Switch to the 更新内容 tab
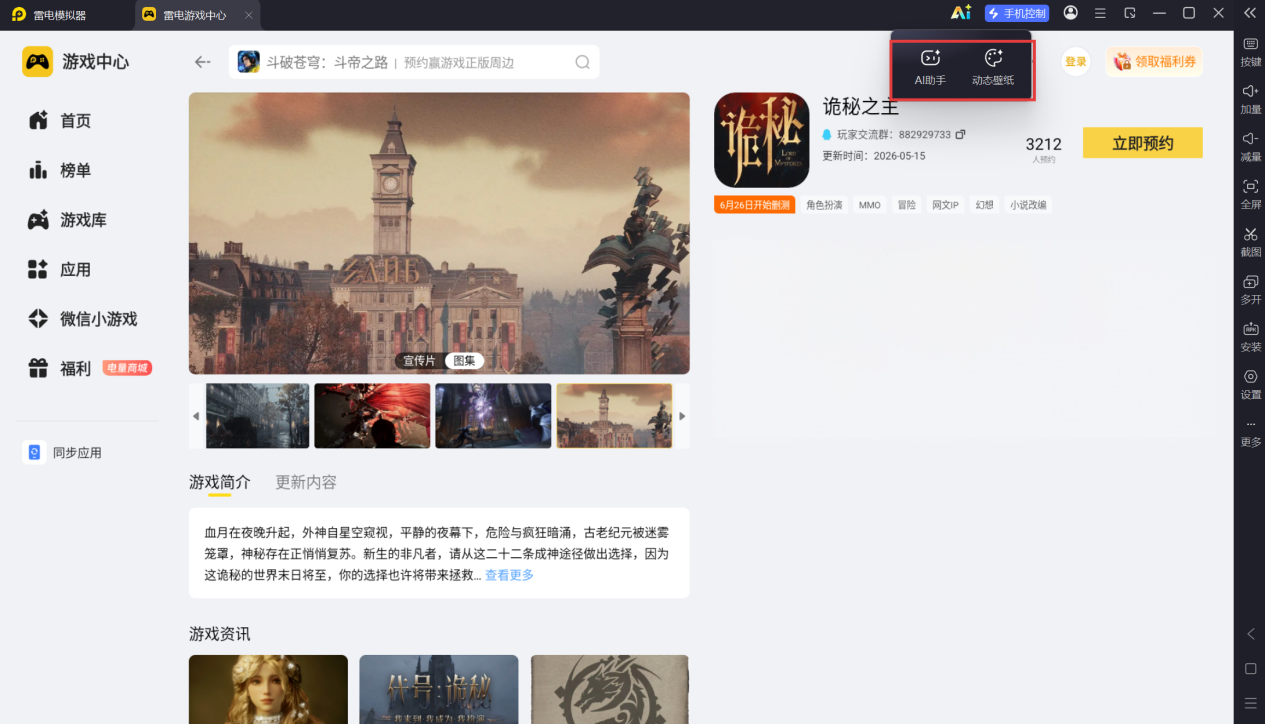 click(306, 482)
